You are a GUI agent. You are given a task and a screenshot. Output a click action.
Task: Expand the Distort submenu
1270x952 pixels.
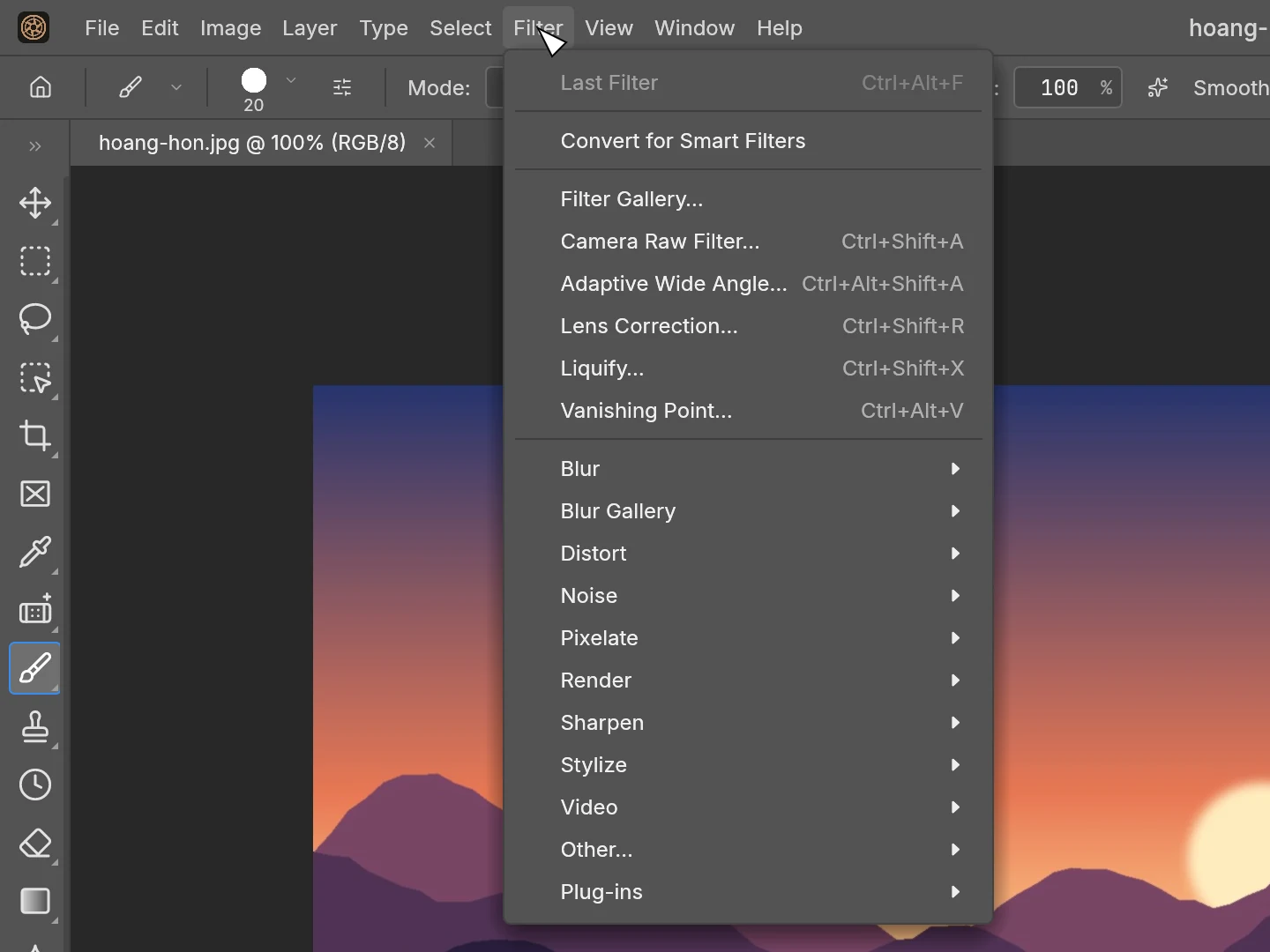749,554
